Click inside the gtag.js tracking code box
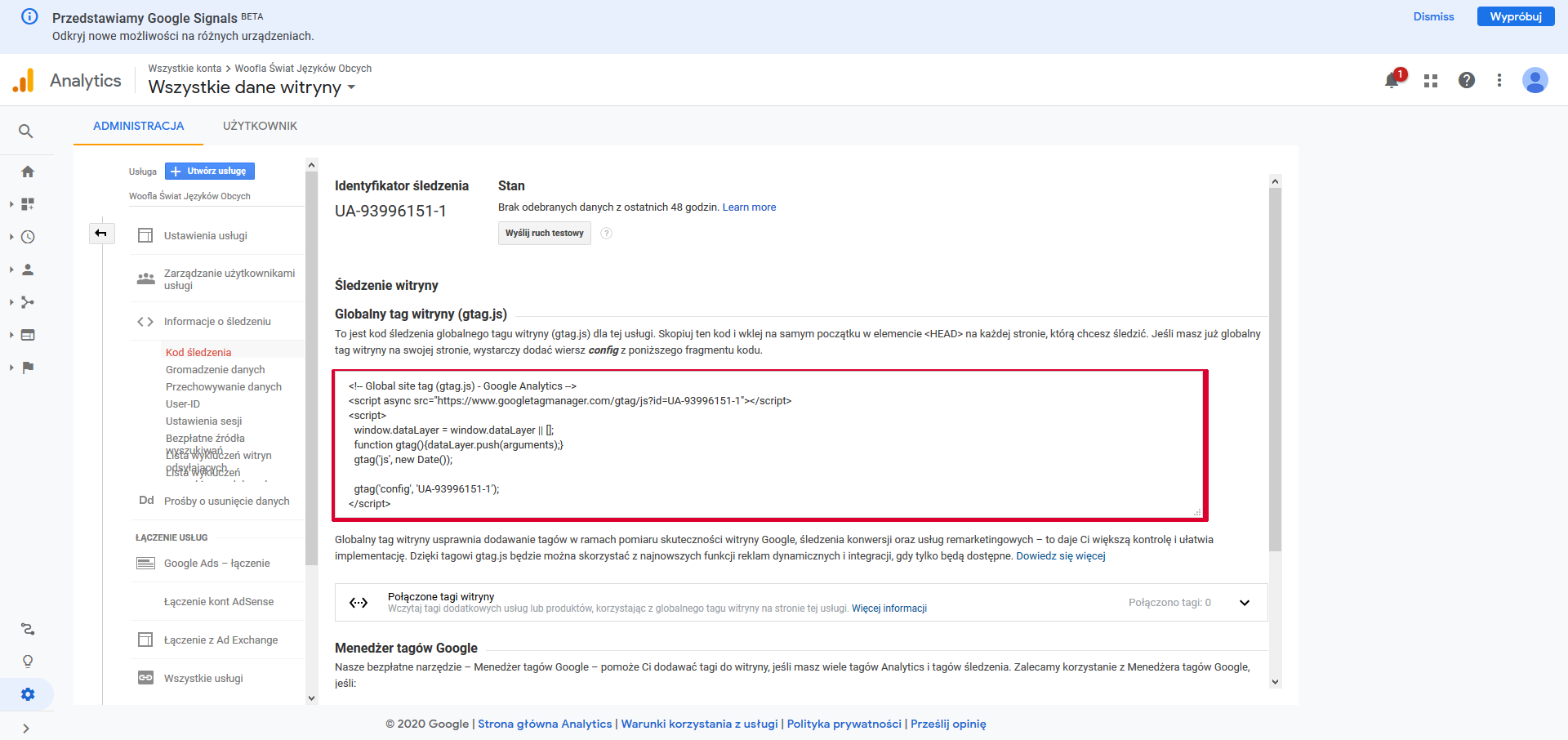The image size is (1568, 740). 769,445
